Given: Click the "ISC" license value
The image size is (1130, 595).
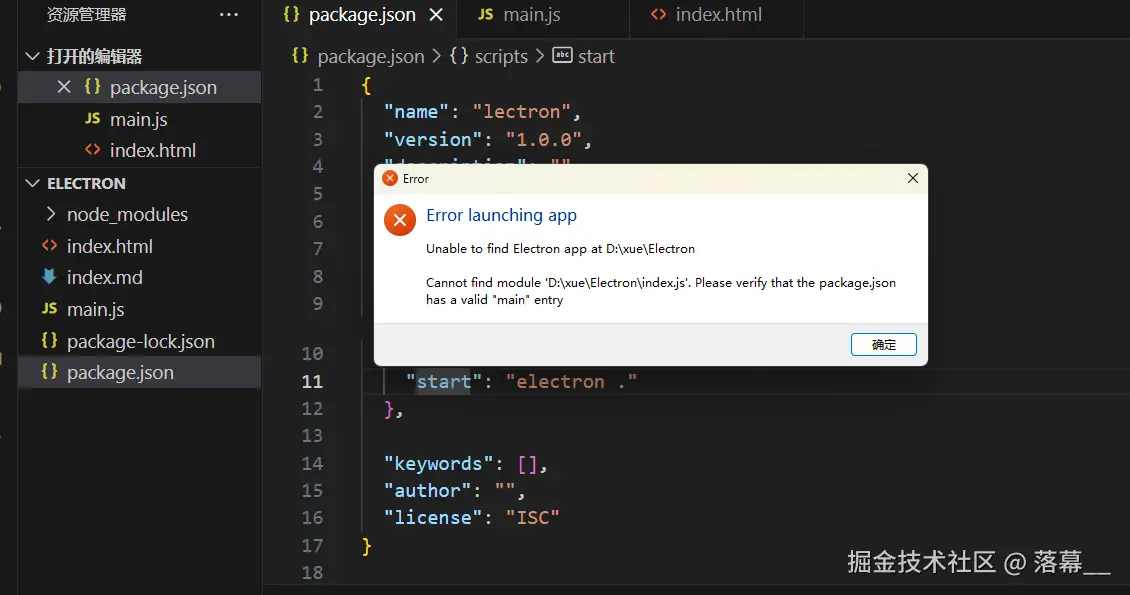Looking at the screenshot, I should pos(533,518).
